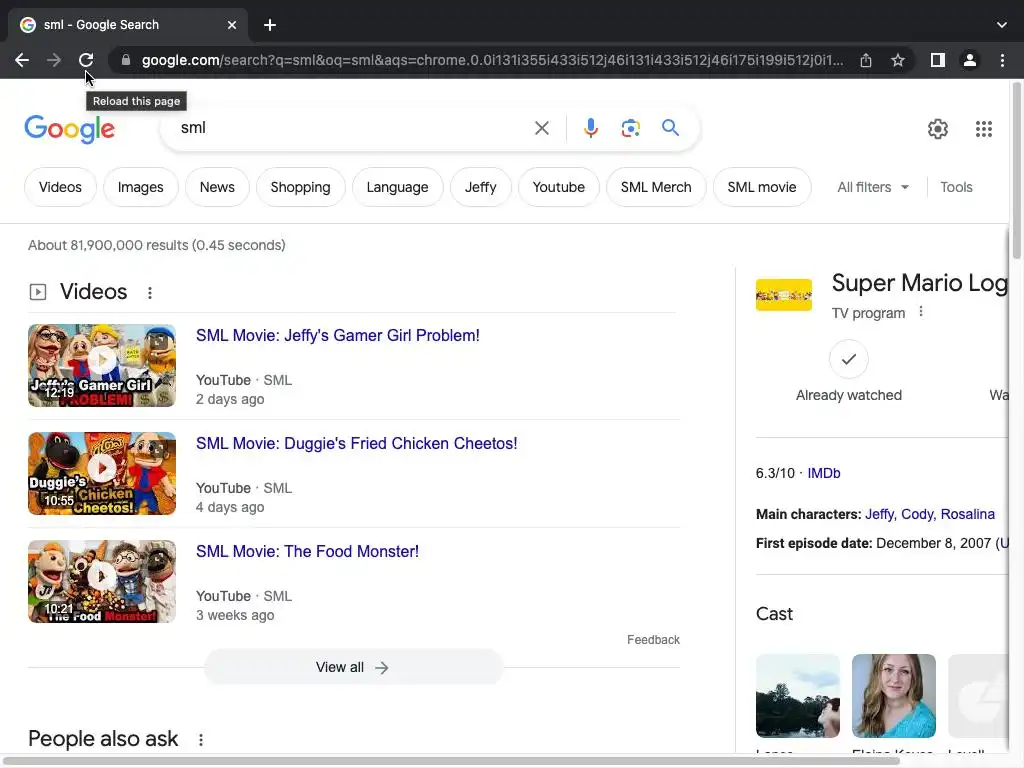
Task: Select the Language filter chip
Action: click(x=397, y=187)
